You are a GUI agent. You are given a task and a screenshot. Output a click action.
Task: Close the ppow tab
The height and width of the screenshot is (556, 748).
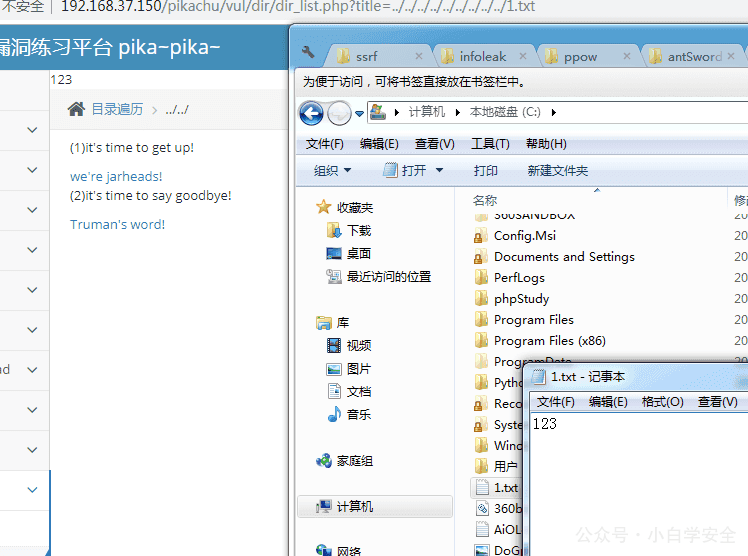tap(627, 56)
